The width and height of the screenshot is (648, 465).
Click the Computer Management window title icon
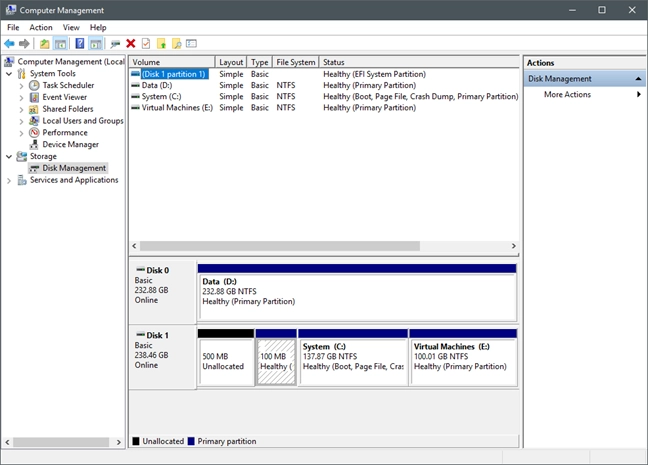(10, 10)
